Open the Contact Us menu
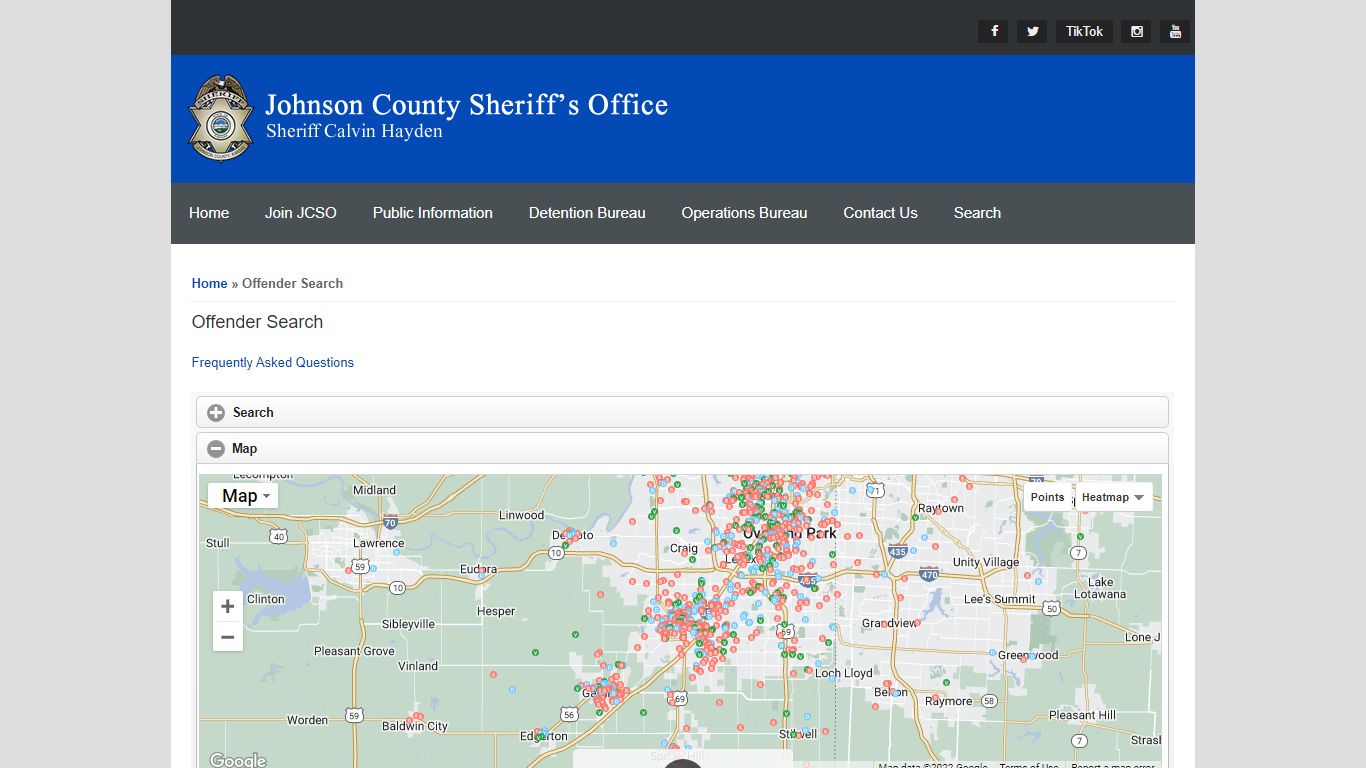The width and height of the screenshot is (1366, 768). pos(880,213)
